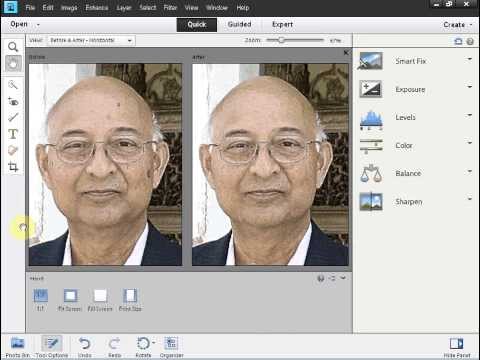
Task: Open the Rotate direction dropdown arrow
Action: [x=154, y=342]
